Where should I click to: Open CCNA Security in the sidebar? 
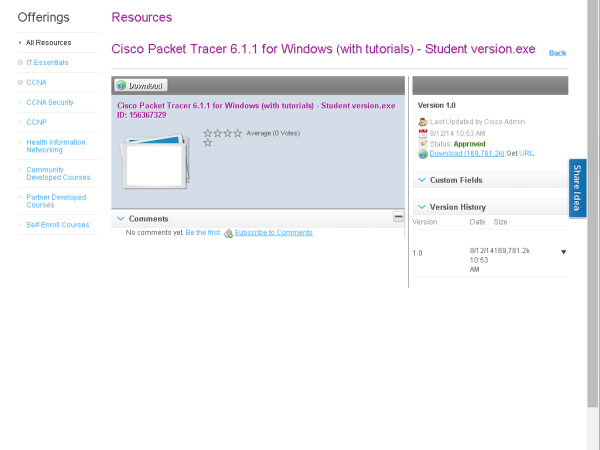click(50, 102)
